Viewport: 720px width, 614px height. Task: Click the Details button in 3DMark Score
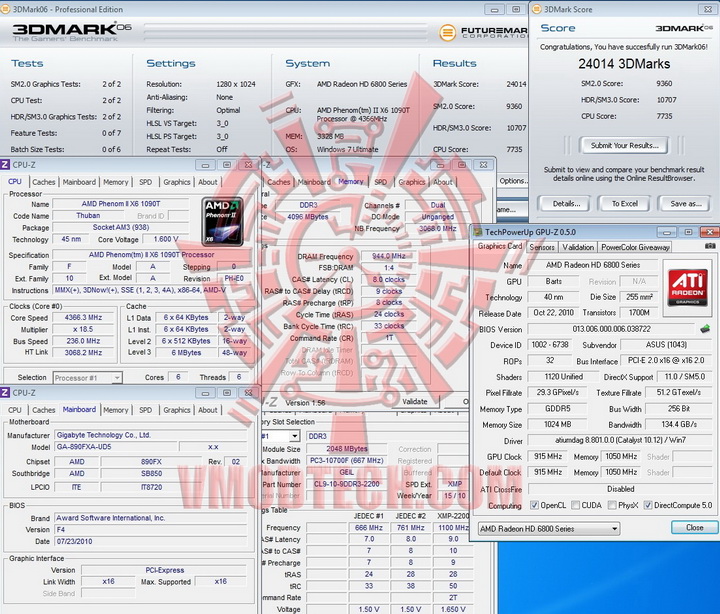[x=566, y=203]
